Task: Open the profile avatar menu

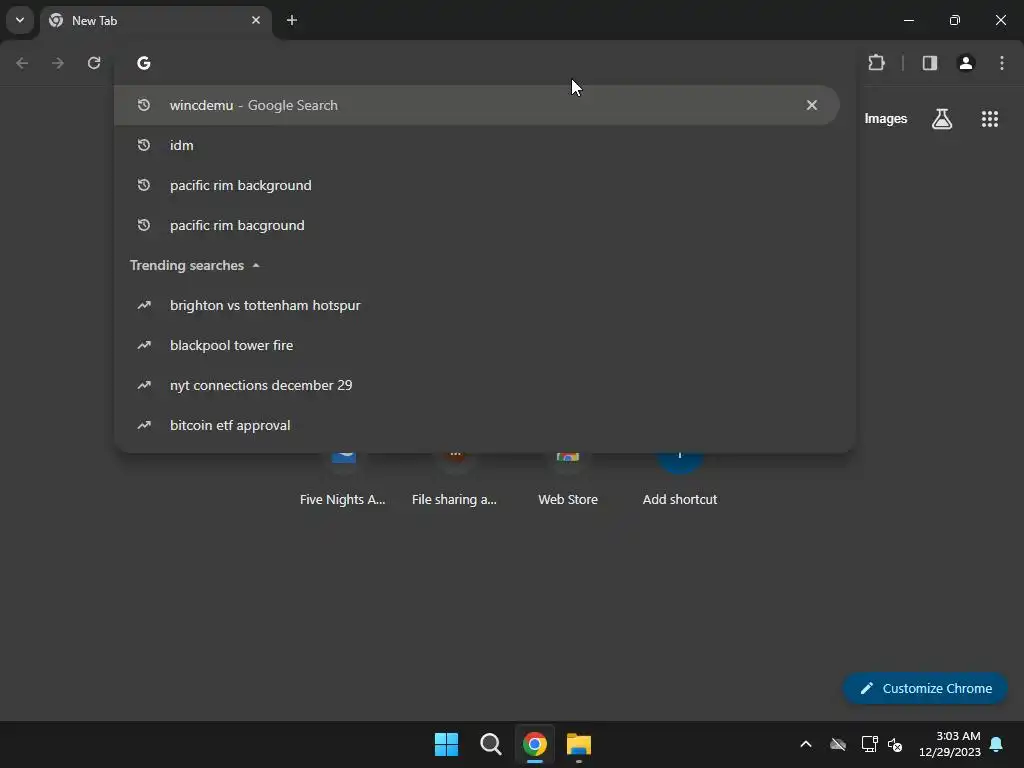Action: point(965,63)
